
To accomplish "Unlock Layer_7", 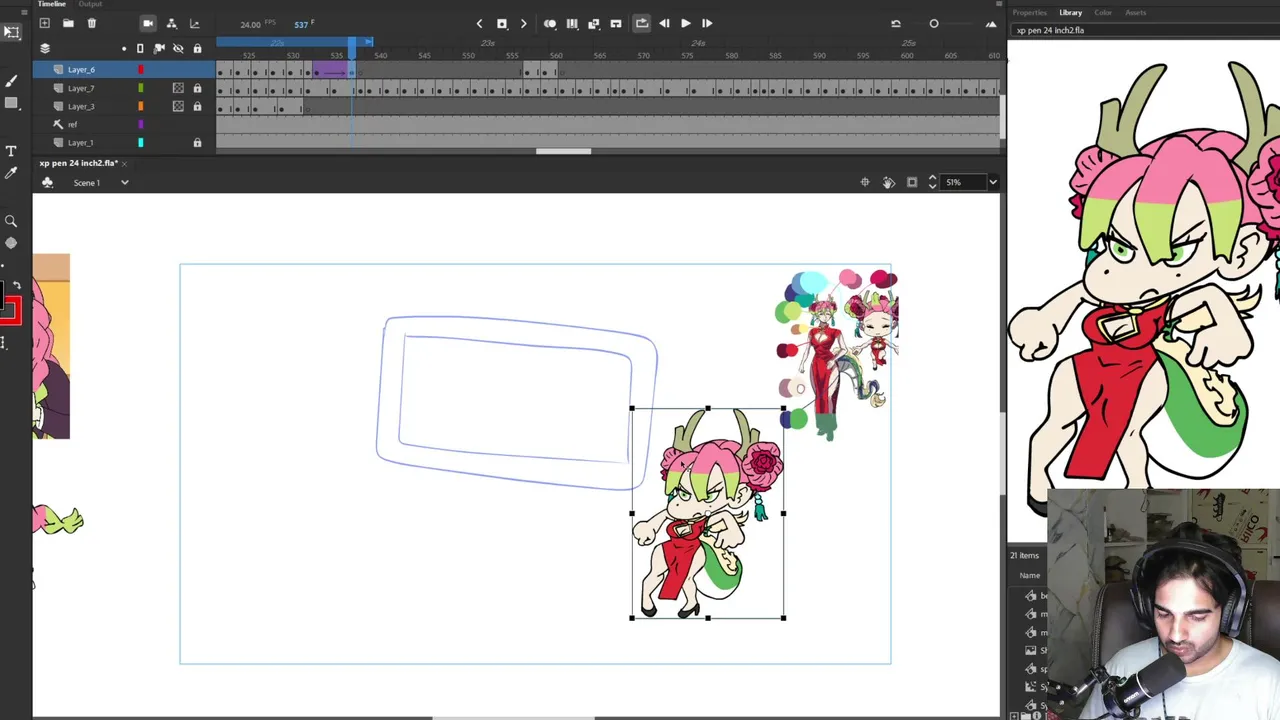I will (x=197, y=88).
